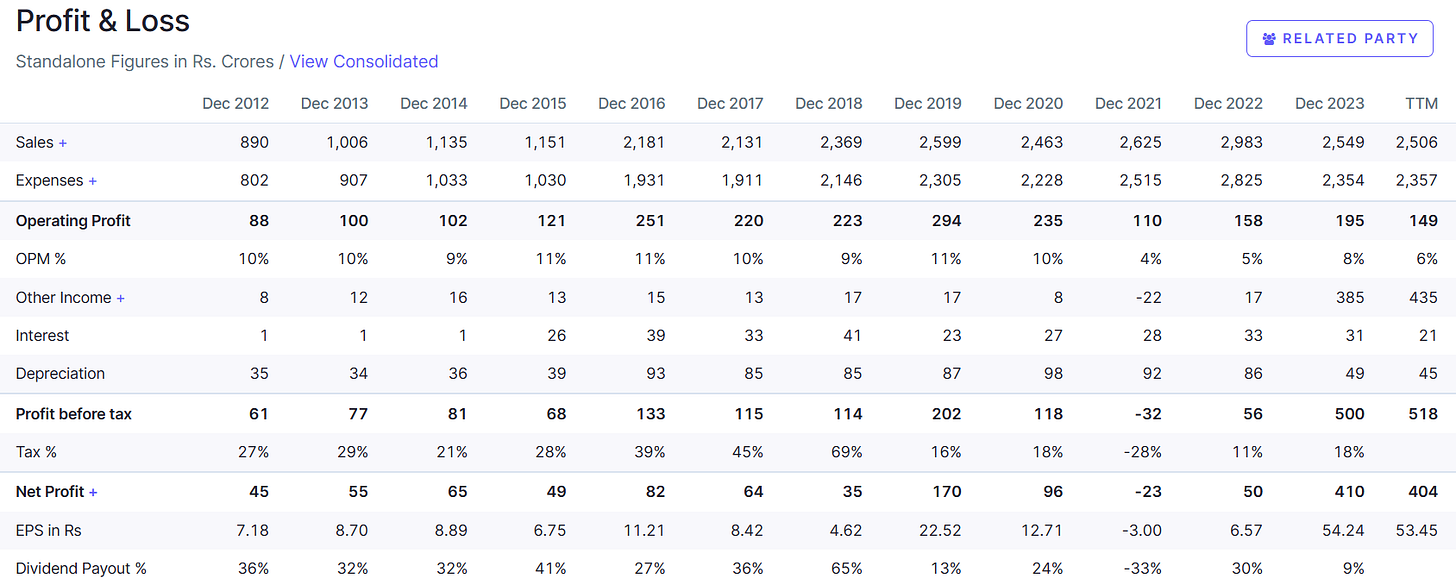1456x586 pixels.
Task: Click the people icon in Related Party button
Action: coord(1269,39)
